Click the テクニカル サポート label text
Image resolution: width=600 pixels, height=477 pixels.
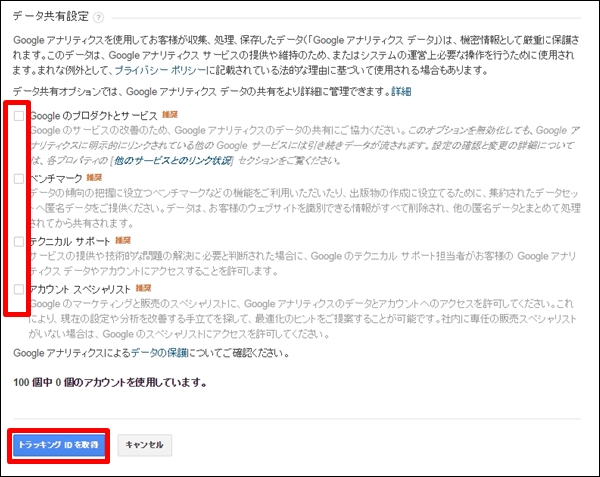(x=70, y=241)
